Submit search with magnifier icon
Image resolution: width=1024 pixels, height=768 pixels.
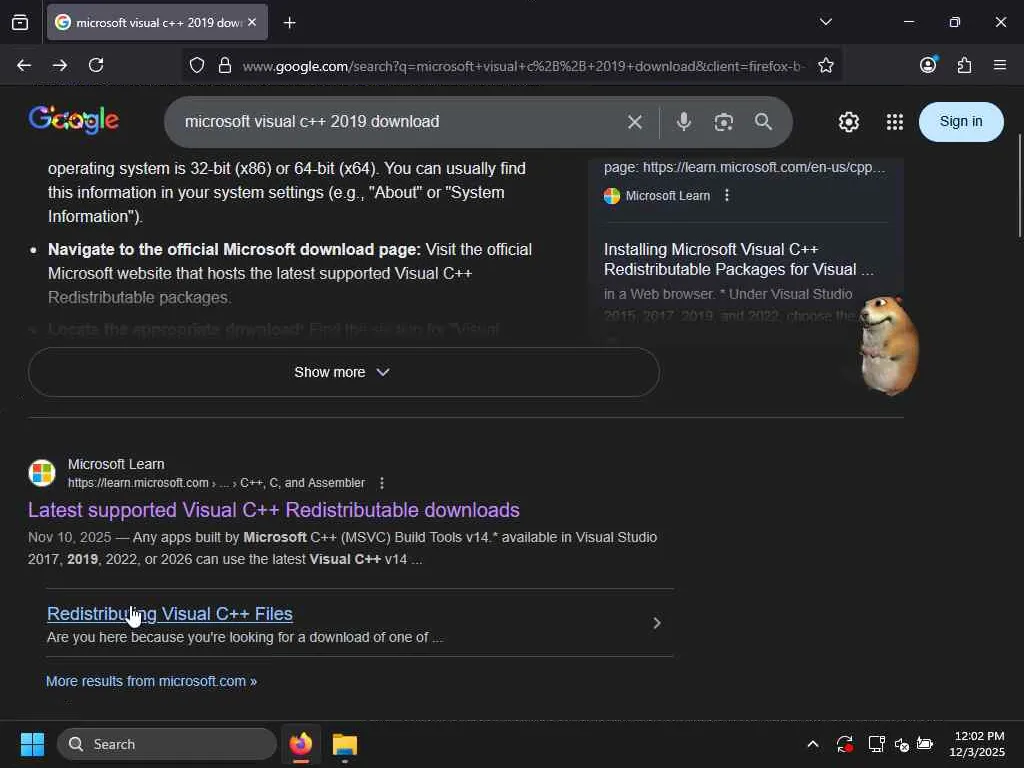click(x=763, y=121)
